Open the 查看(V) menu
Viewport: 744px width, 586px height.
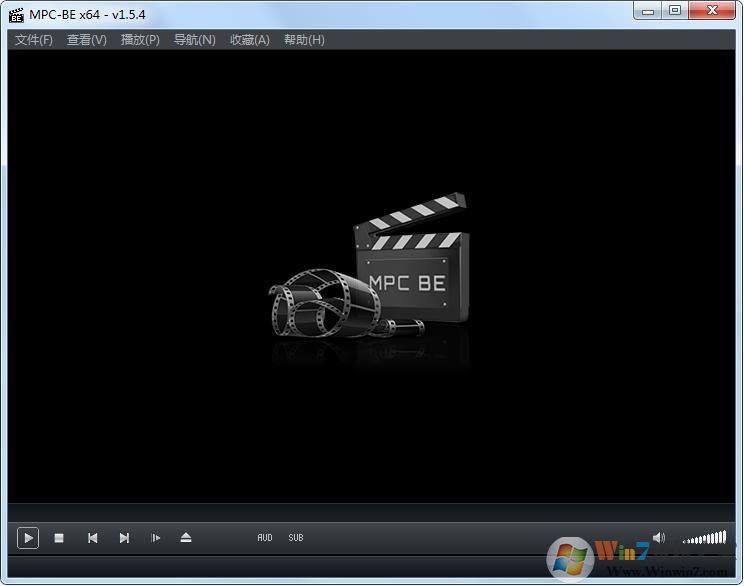tap(87, 40)
